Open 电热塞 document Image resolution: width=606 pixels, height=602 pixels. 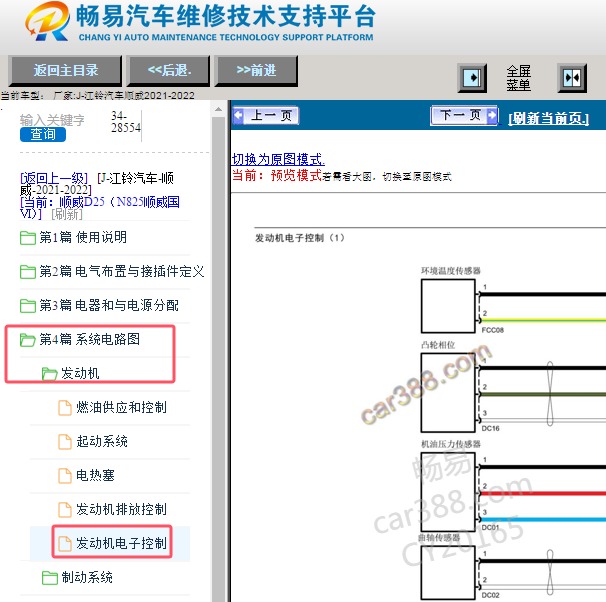pyautogui.click(x=95, y=475)
